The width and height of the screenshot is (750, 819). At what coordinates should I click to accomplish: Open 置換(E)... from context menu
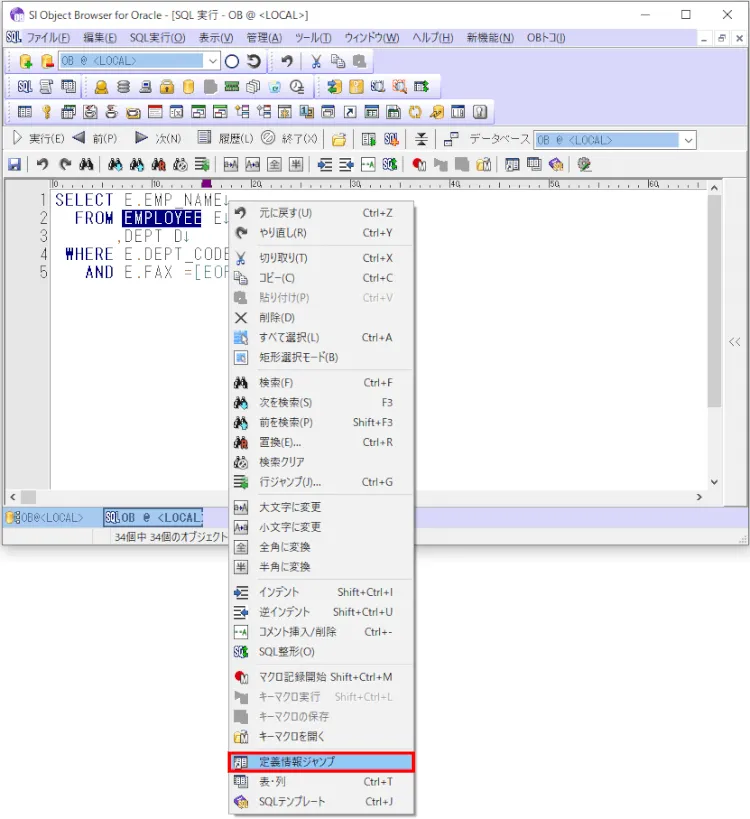pyautogui.click(x=321, y=442)
